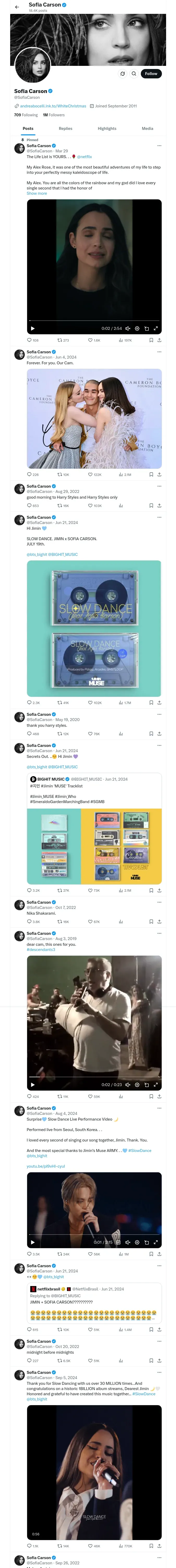Open more menu on 'Forever. For you.' post
The width and height of the screenshot is (176, 1568).
click(159, 352)
